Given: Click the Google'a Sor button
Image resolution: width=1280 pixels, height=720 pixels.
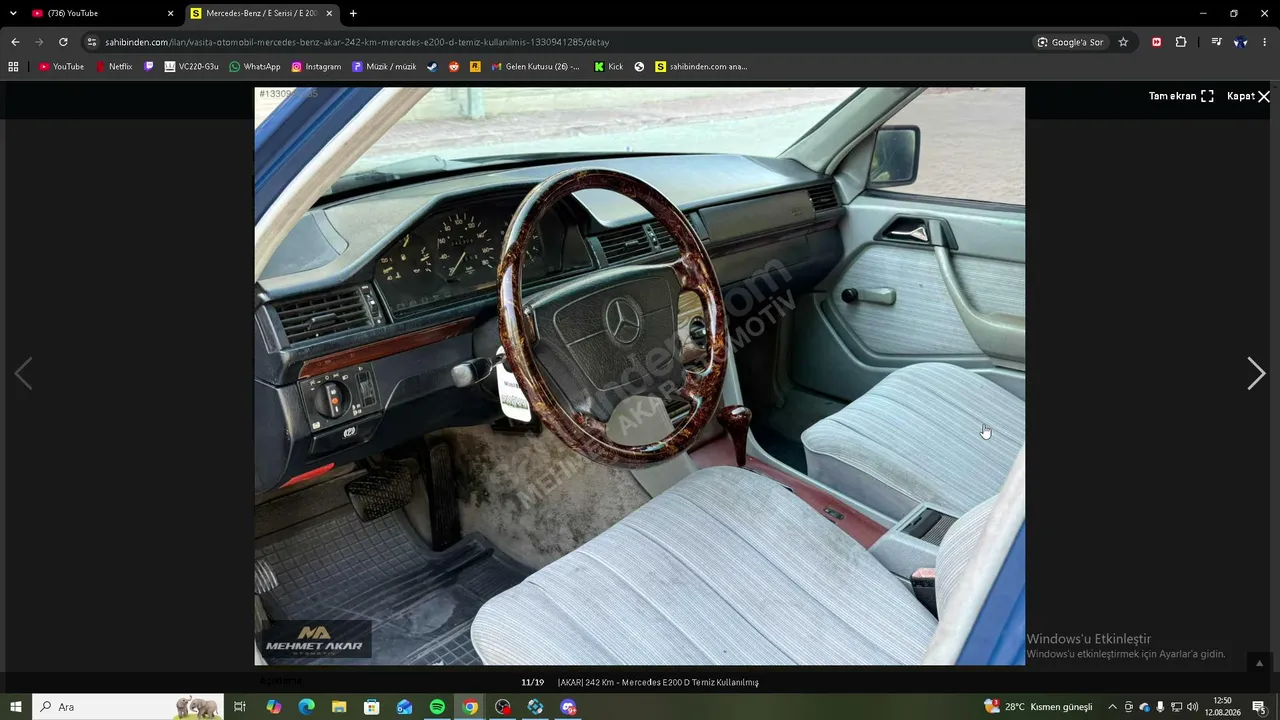Looking at the screenshot, I should 1070,42.
